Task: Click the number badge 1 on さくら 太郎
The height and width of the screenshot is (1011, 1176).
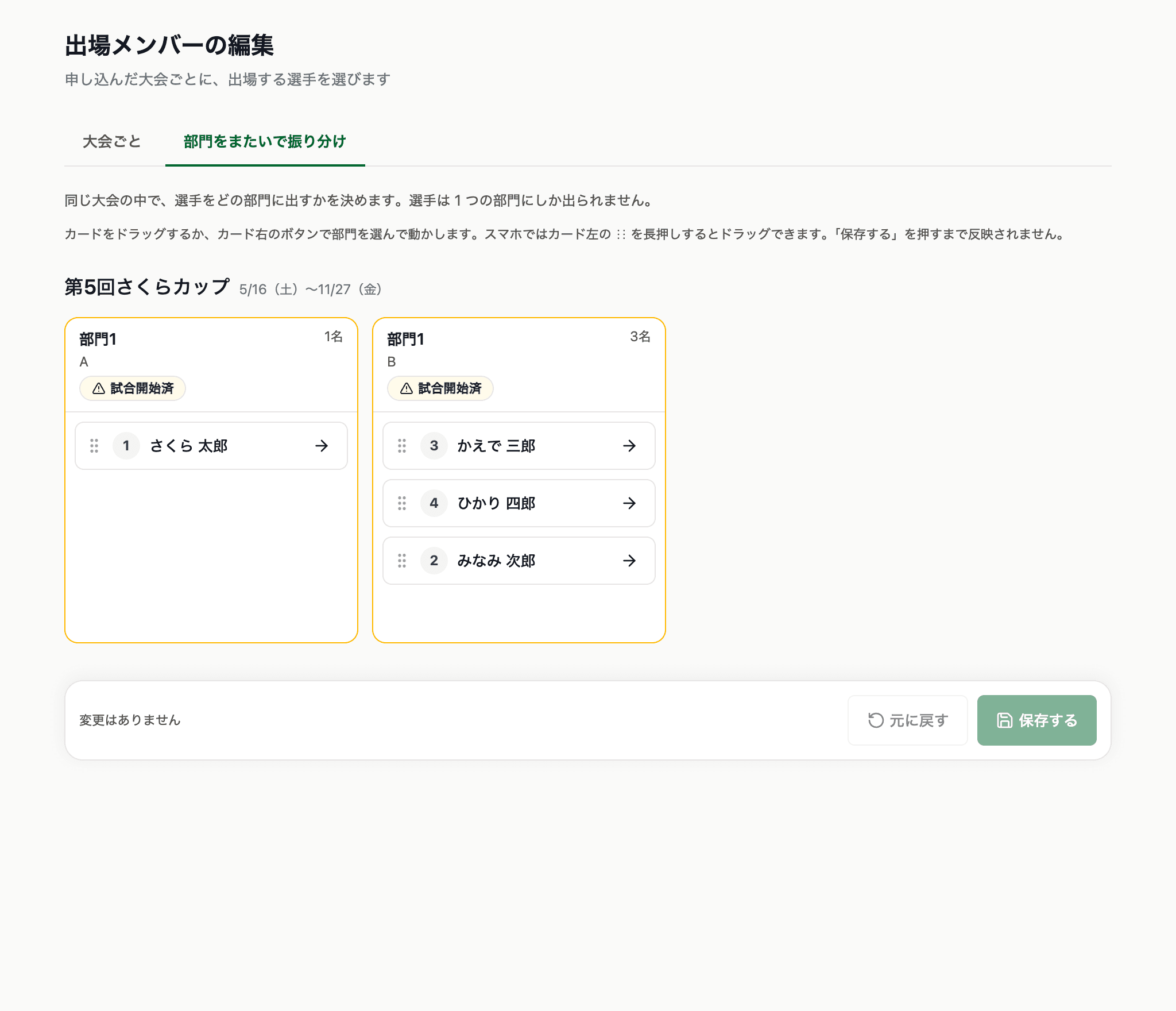Action: (126, 446)
